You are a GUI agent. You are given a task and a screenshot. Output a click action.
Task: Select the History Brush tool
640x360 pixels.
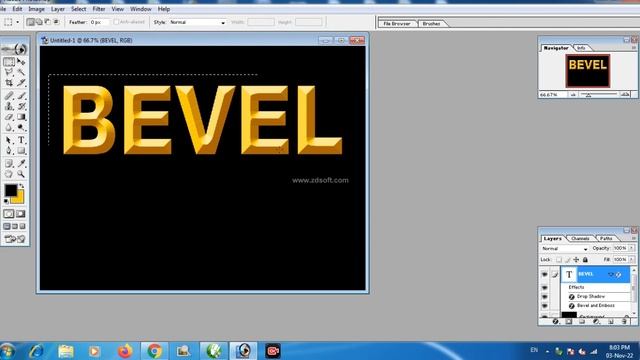point(21,106)
